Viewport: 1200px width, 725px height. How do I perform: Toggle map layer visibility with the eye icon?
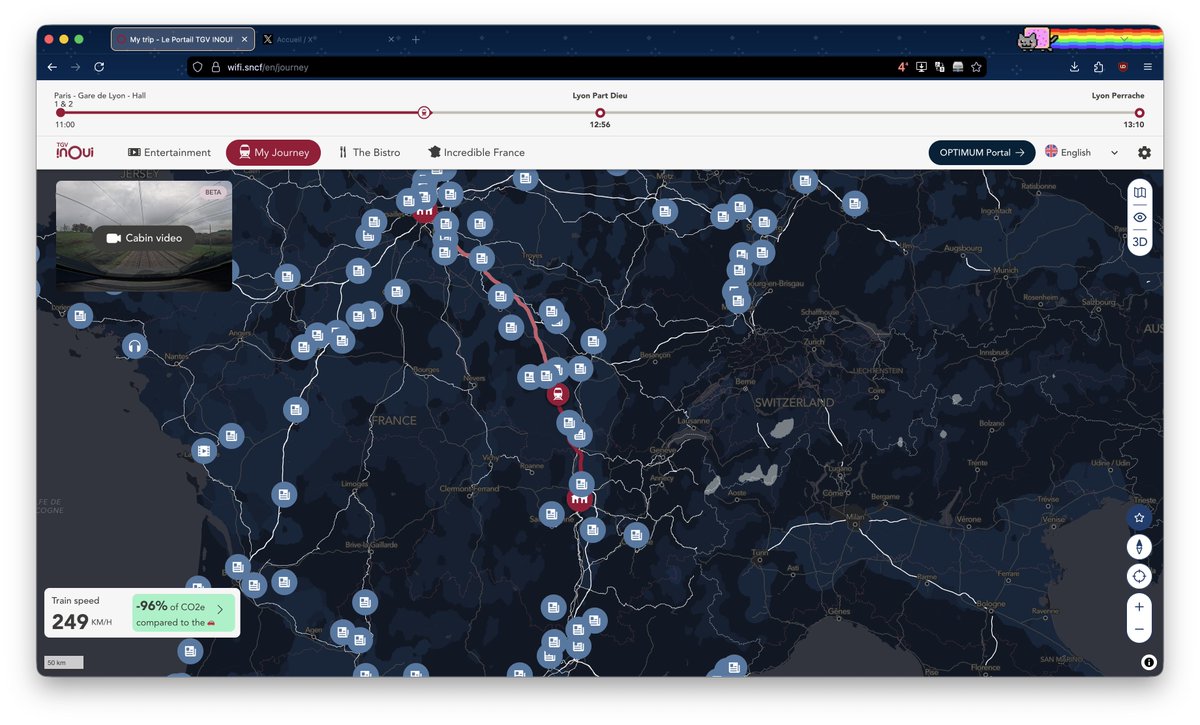point(1139,217)
